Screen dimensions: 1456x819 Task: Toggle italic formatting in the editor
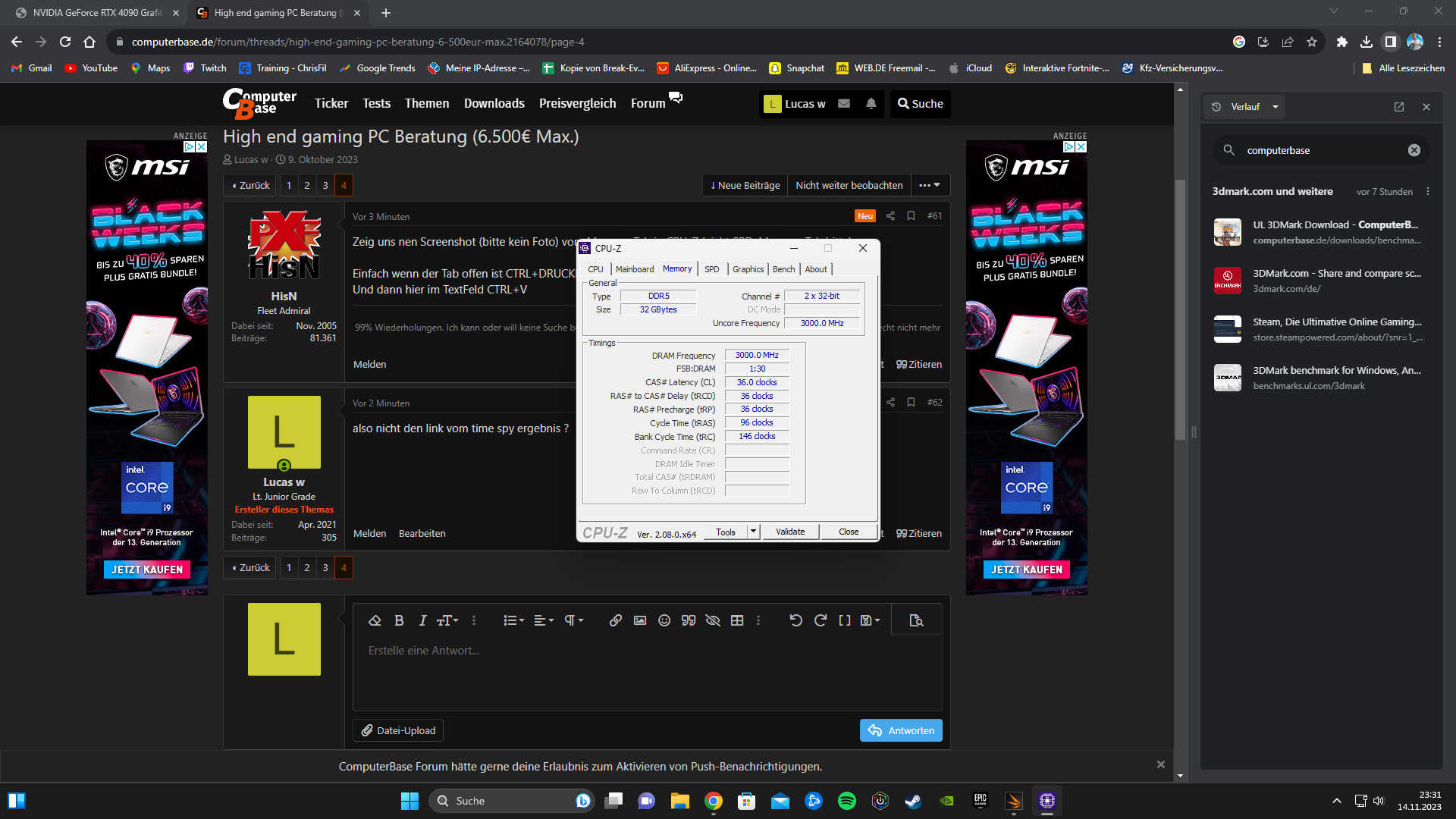click(x=422, y=620)
